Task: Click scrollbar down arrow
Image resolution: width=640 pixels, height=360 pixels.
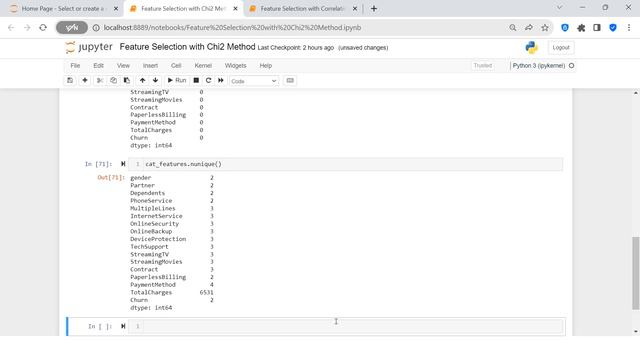Action: (x=636, y=331)
